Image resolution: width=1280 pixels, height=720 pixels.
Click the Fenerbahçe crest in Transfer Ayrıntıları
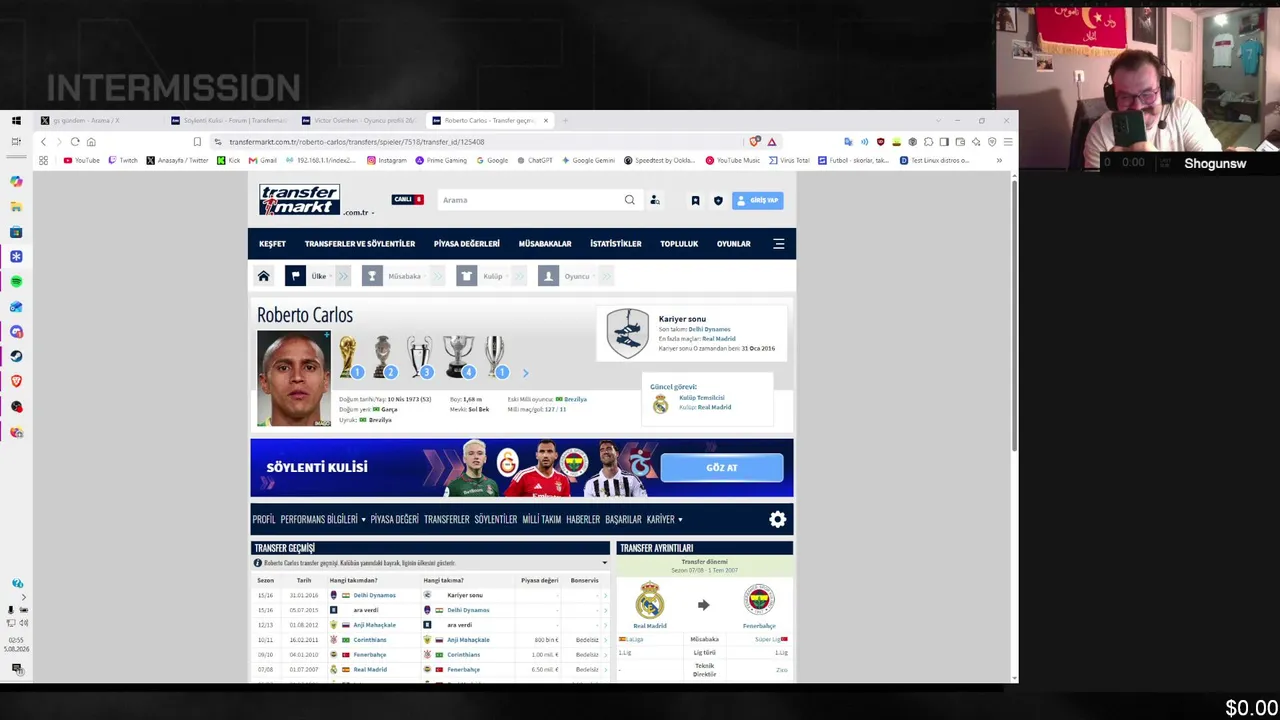759,600
